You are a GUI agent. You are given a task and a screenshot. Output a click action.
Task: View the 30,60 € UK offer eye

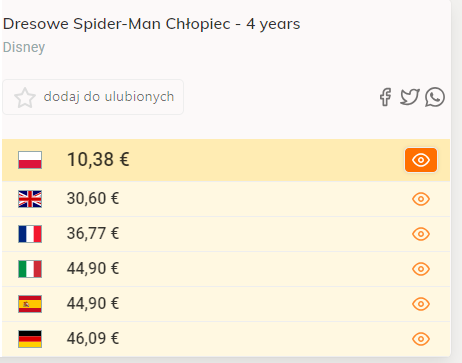tap(421, 199)
